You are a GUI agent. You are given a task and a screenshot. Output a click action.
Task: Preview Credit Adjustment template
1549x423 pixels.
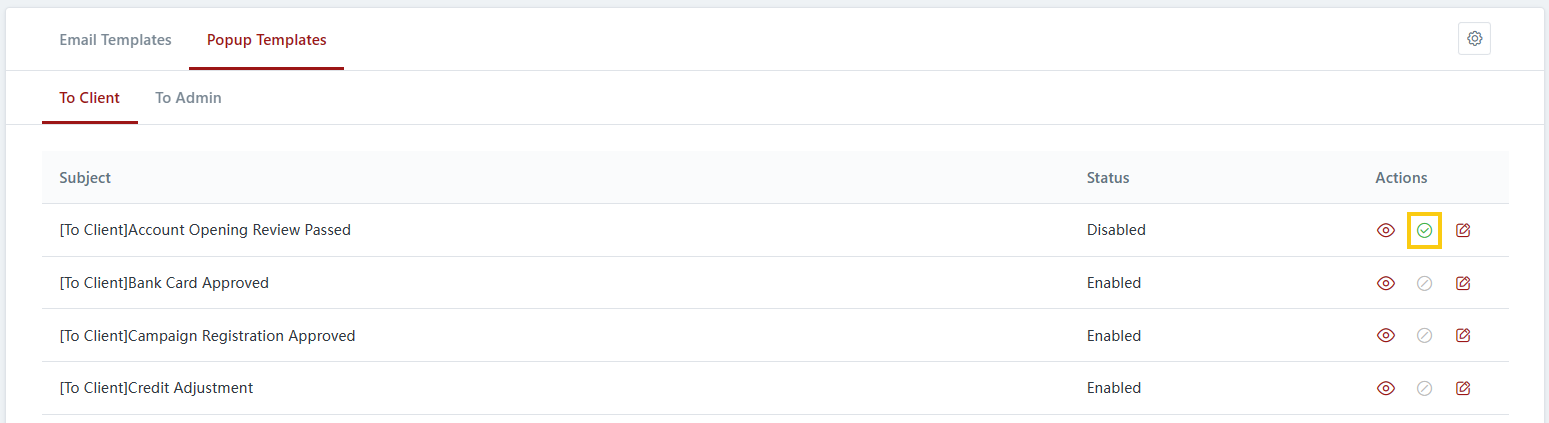1386,388
